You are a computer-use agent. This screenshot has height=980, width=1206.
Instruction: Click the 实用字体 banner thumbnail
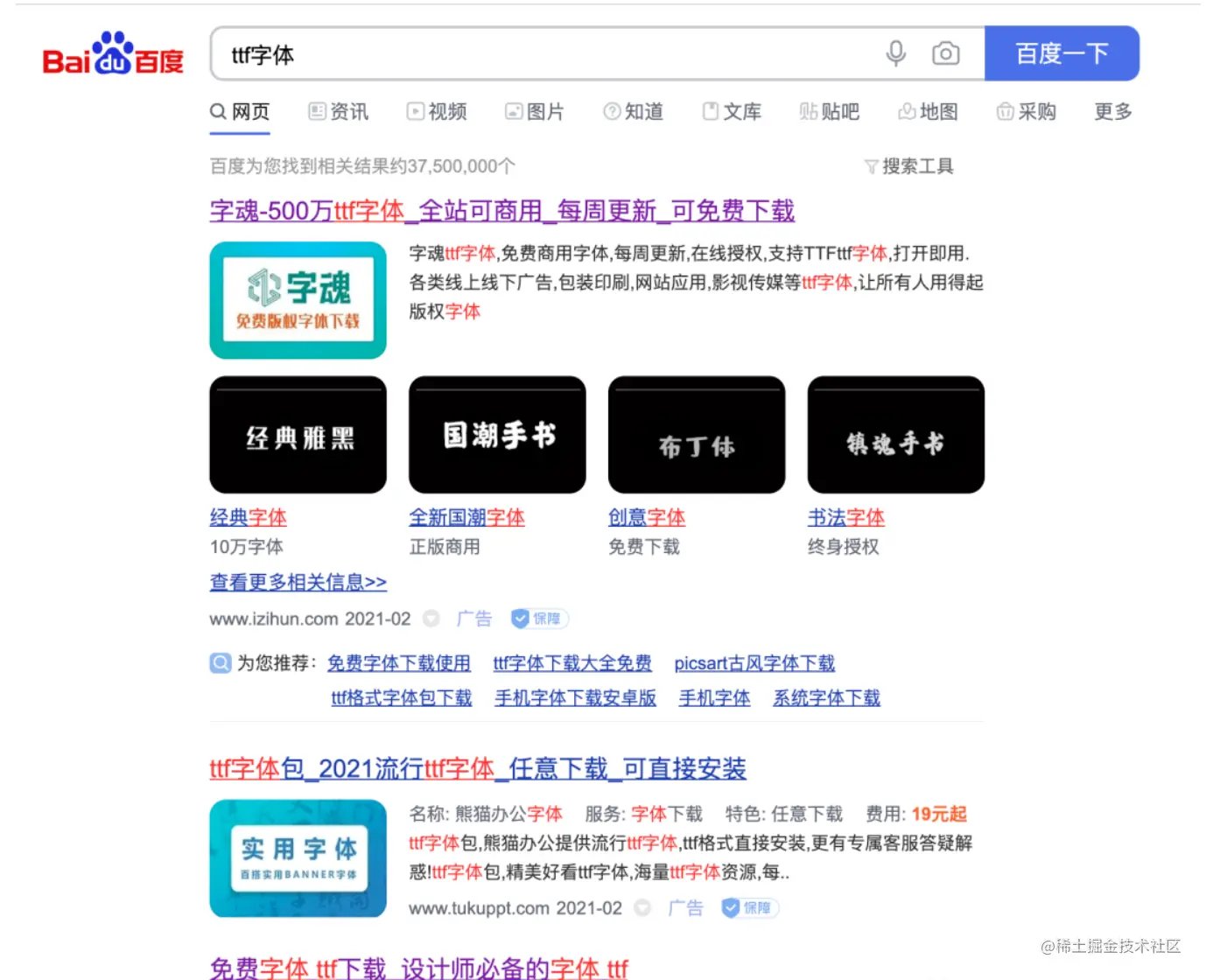point(298,858)
